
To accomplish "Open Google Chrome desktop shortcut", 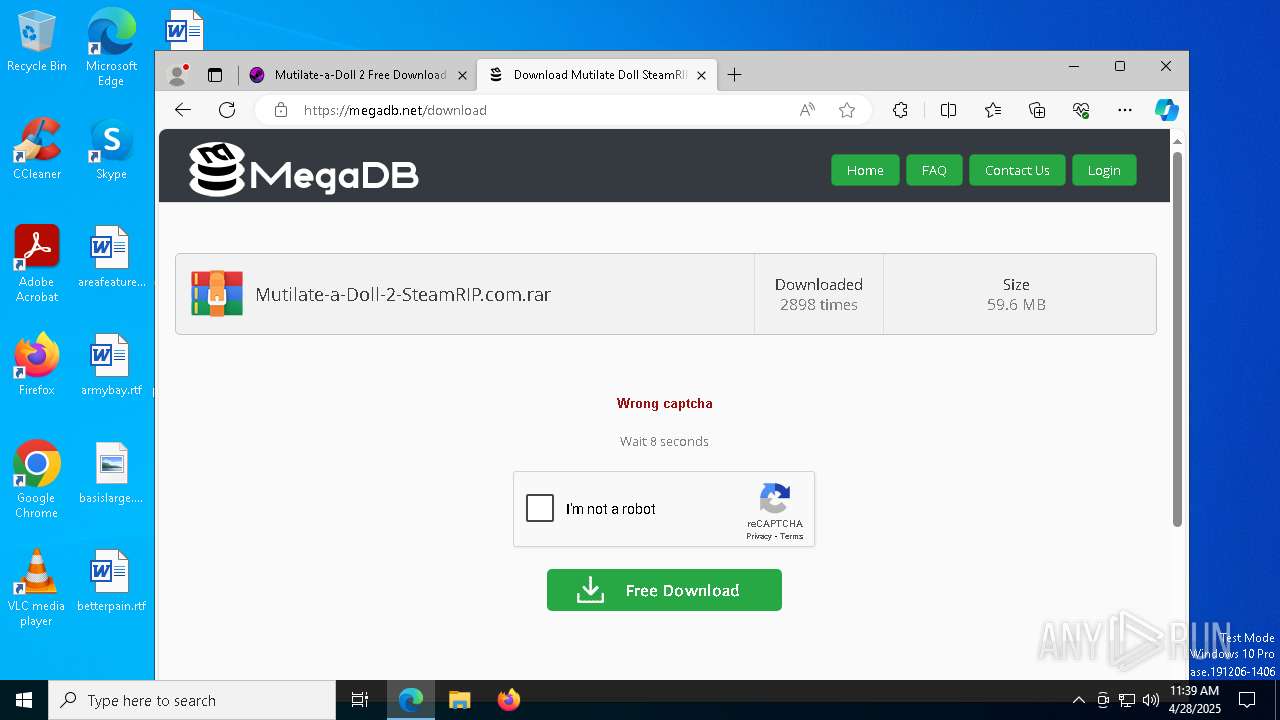I will (x=37, y=480).
